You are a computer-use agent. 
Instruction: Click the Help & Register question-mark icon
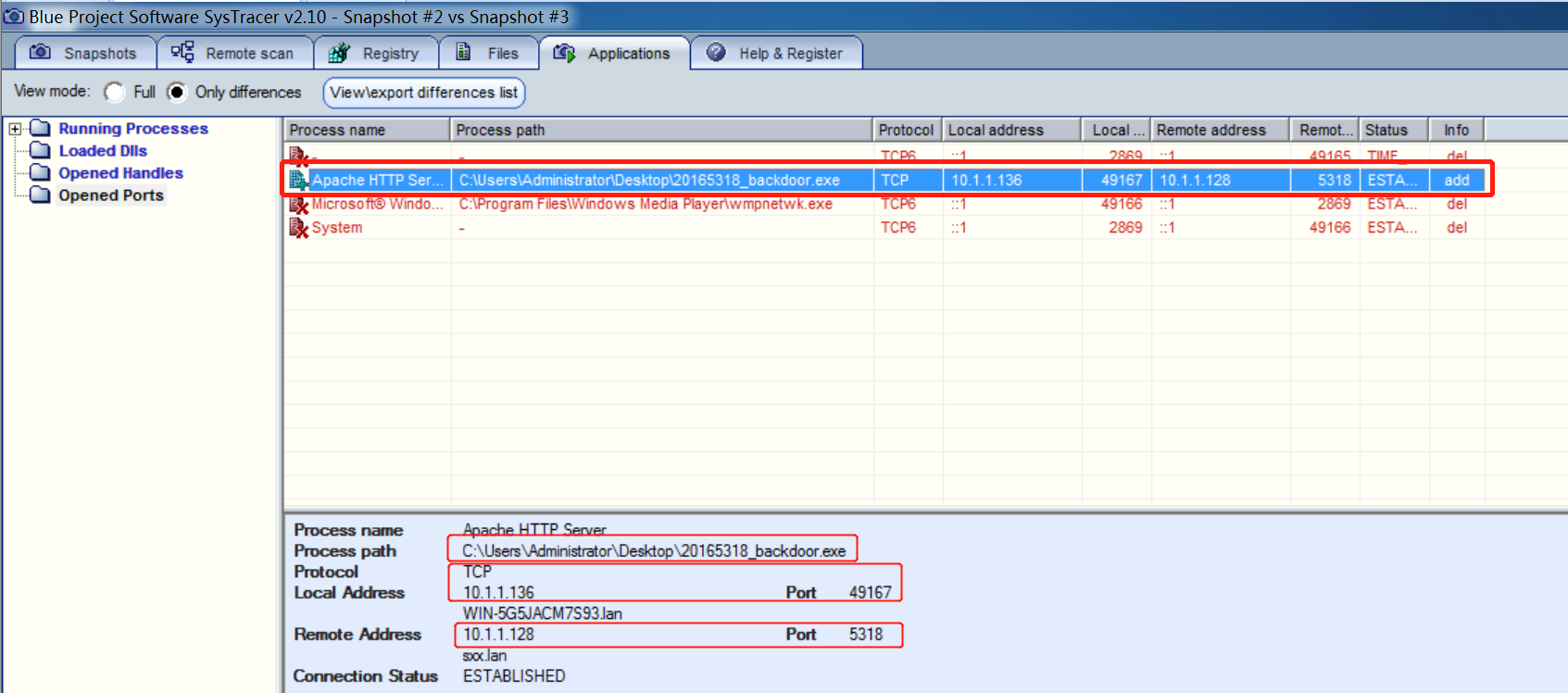coord(716,53)
